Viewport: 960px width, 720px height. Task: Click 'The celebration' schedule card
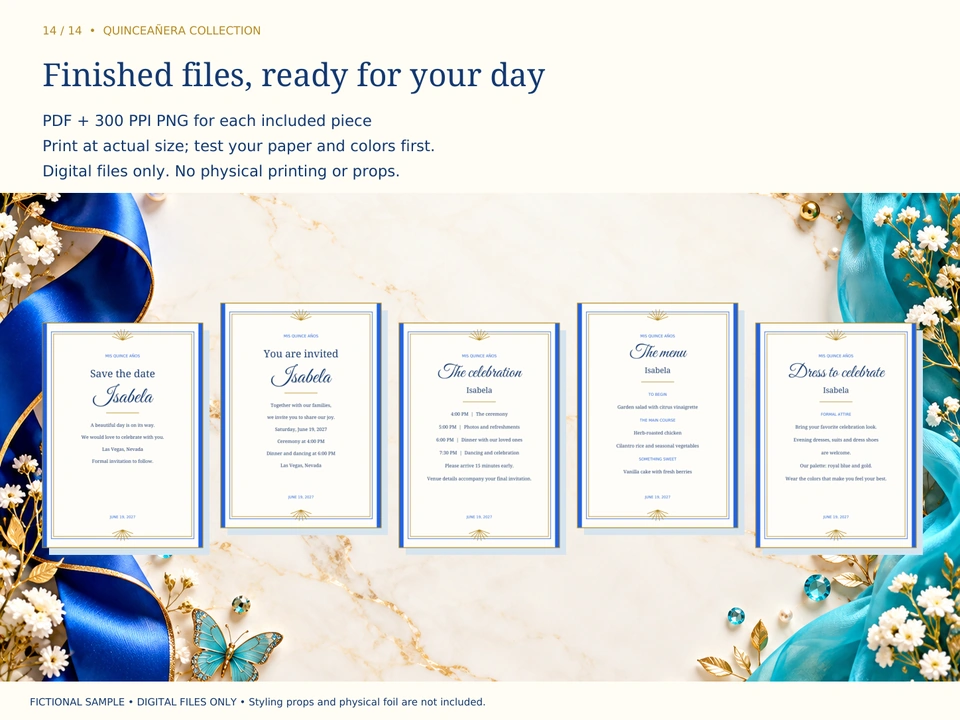pyautogui.click(x=479, y=435)
